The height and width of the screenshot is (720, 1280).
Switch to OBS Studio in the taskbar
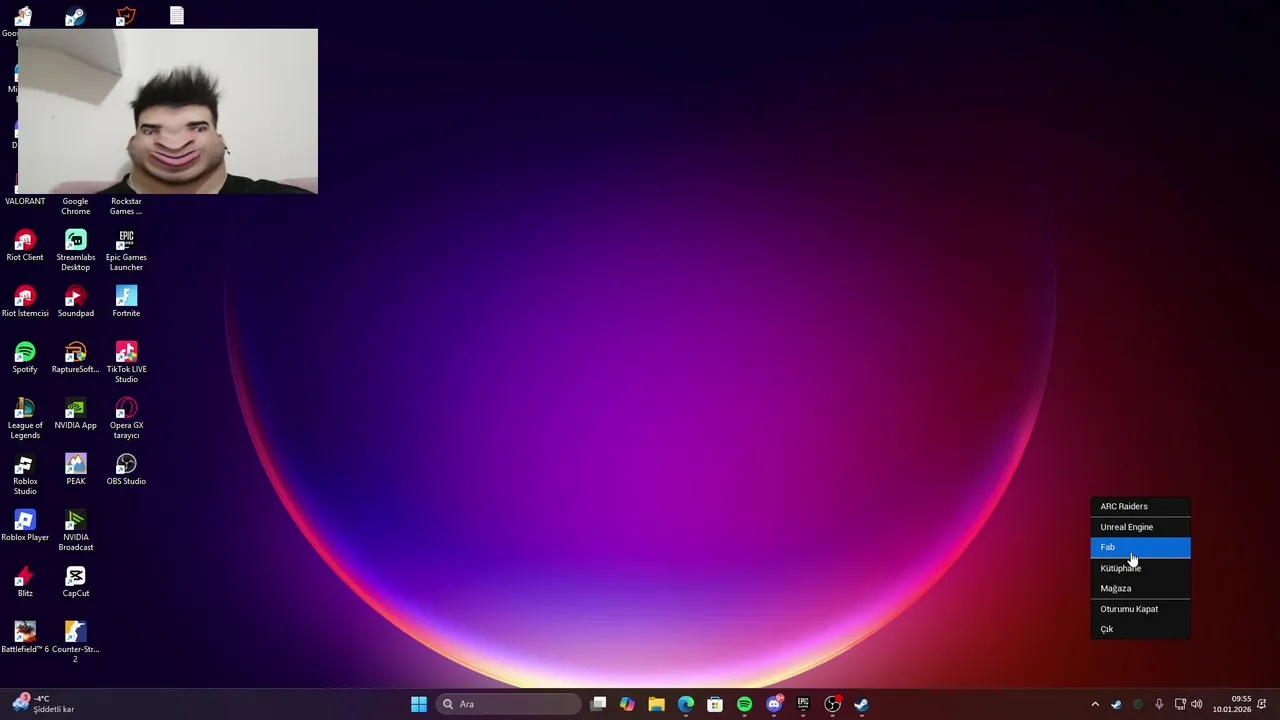pyautogui.click(x=832, y=704)
